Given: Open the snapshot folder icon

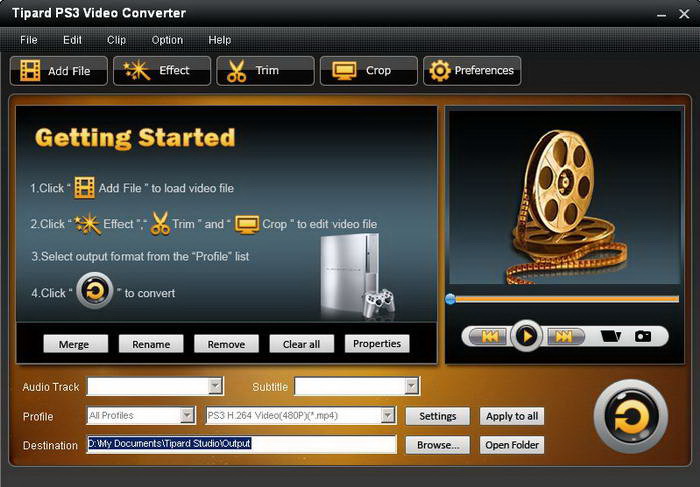Looking at the screenshot, I should [610, 336].
